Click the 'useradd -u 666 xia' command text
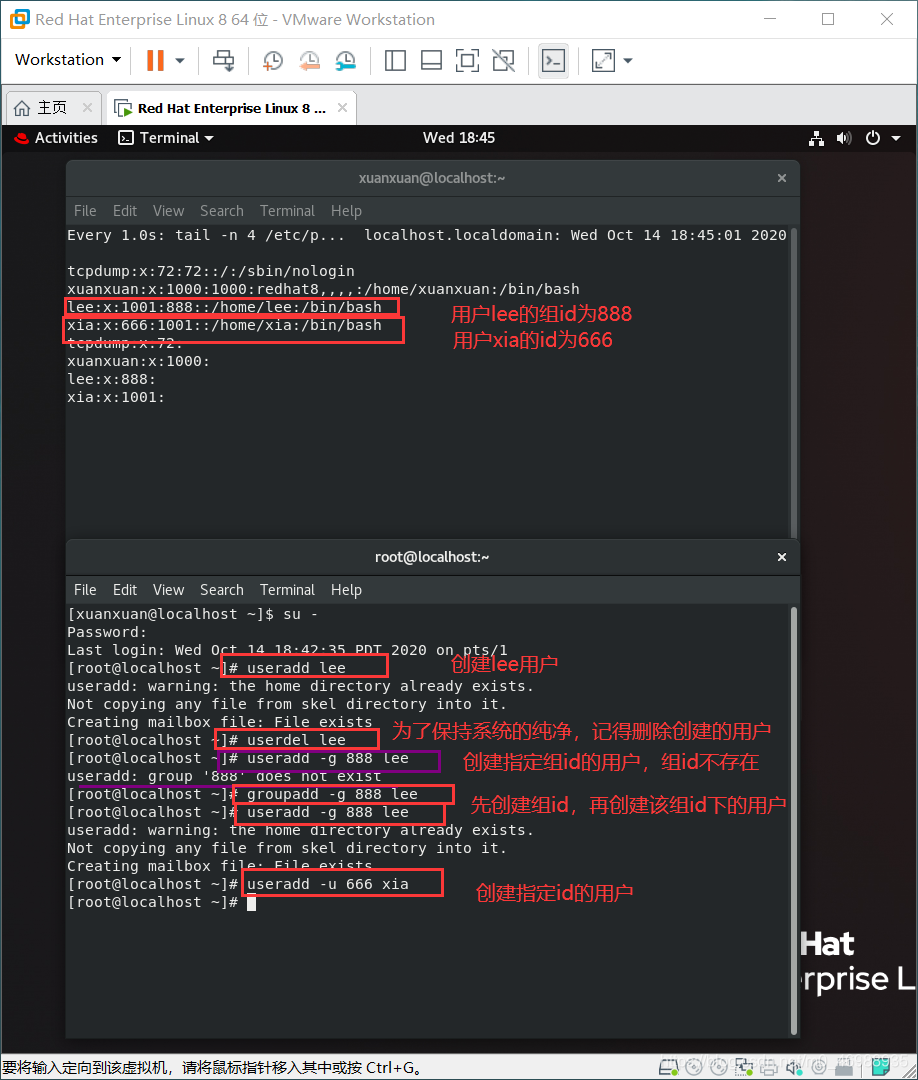This screenshot has width=918, height=1080. point(328,884)
